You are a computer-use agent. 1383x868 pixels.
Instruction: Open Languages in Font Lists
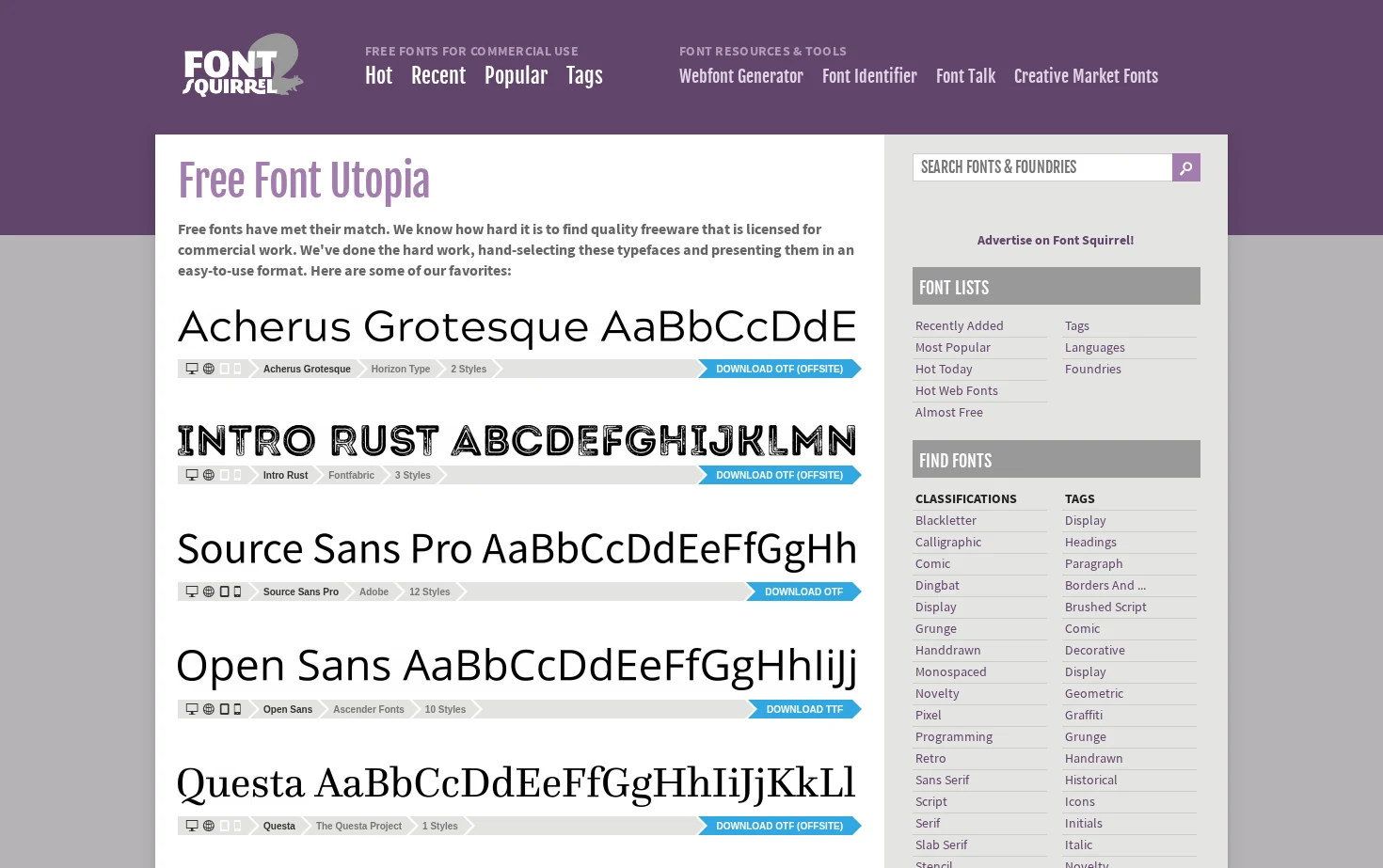coord(1095,347)
